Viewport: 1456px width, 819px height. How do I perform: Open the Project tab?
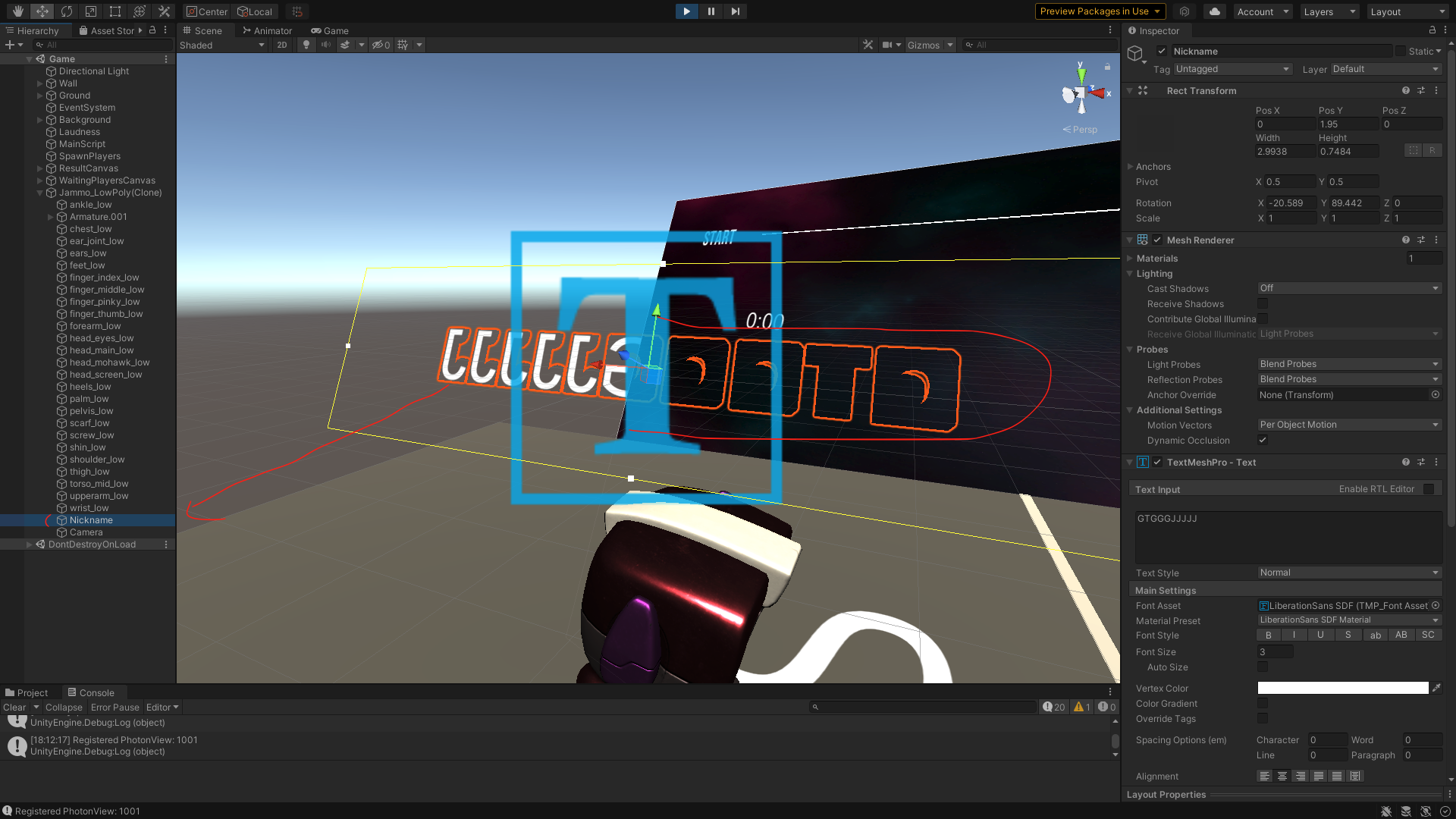[27, 692]
